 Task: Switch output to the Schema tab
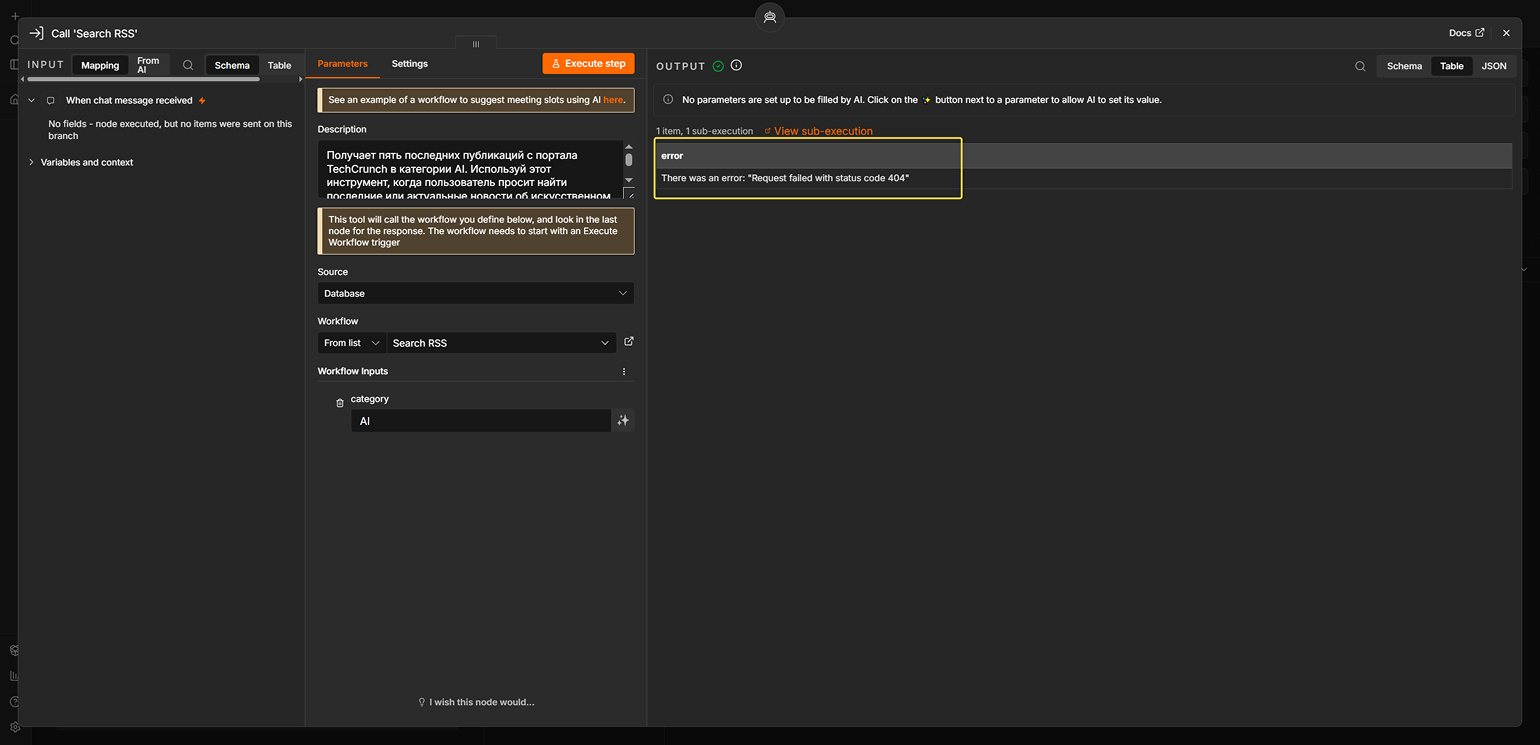point(1404,66)
